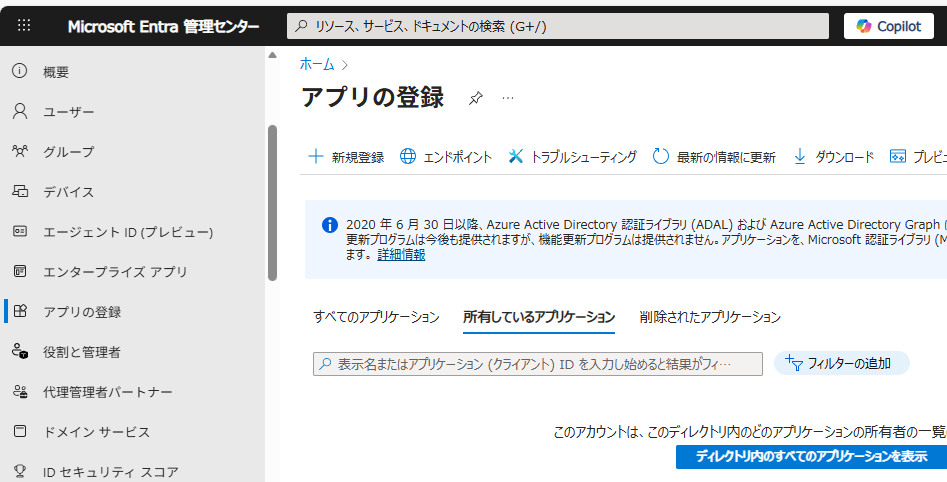The width and height of the screenshot is (947, 482).
Task: Click the エンタープライズ アプリ icon
Action: [x=20, y=271]
